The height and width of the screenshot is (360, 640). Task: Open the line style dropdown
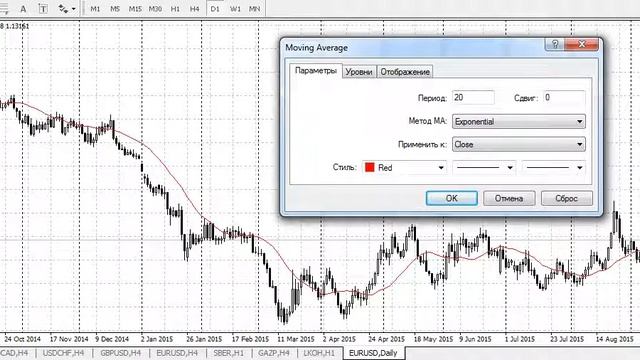pos(484,168)
